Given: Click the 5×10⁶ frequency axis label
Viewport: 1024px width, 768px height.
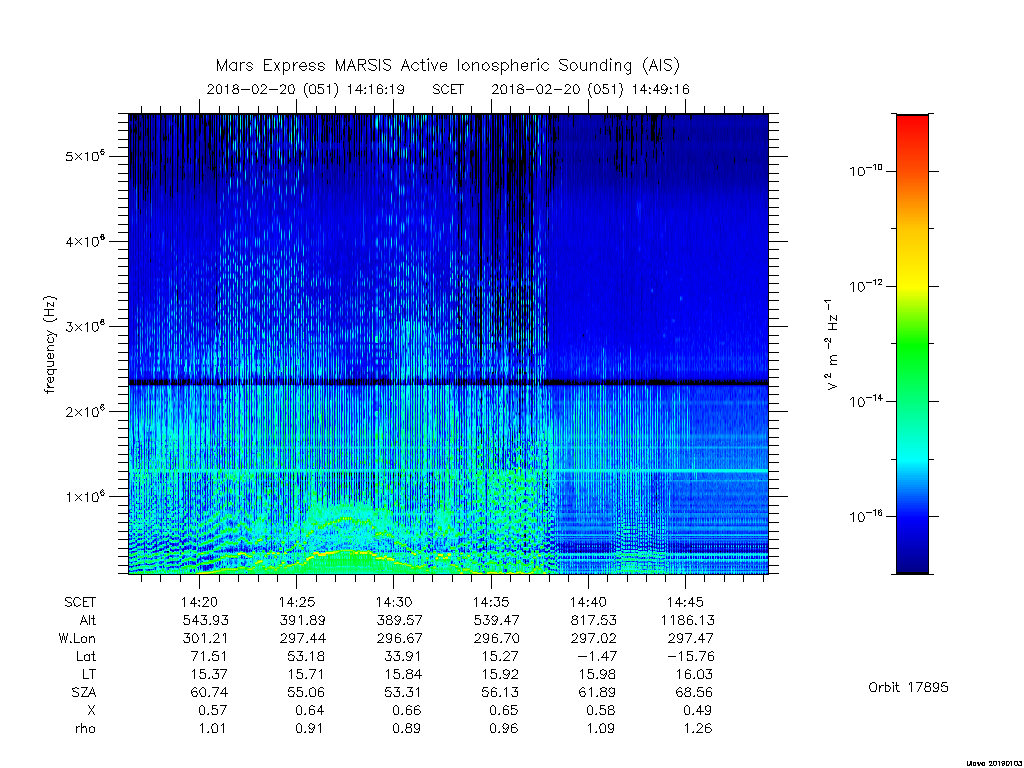Looking at the screenshot, I should [x=85, y=157].
